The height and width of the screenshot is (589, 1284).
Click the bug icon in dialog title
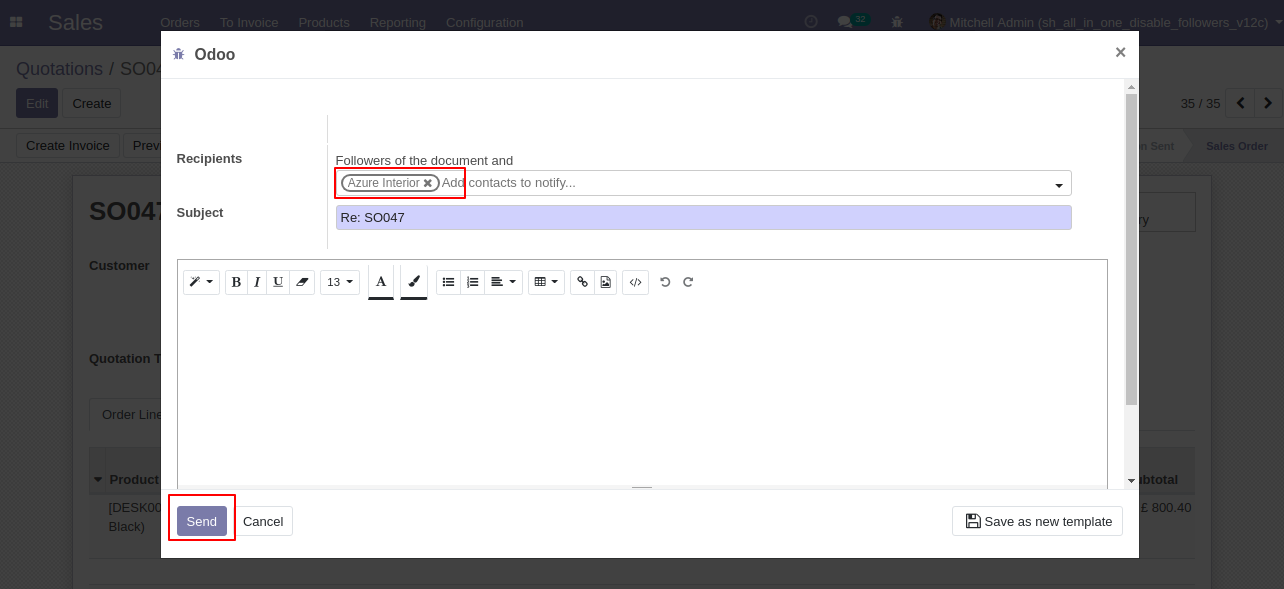[x=179, y=54]
